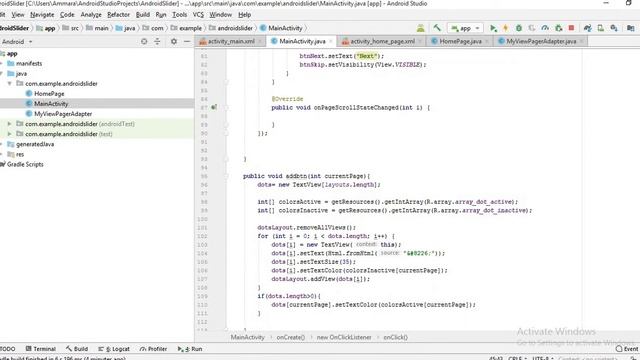Hide the Project panel with minus icon

(x=187, y=41)
